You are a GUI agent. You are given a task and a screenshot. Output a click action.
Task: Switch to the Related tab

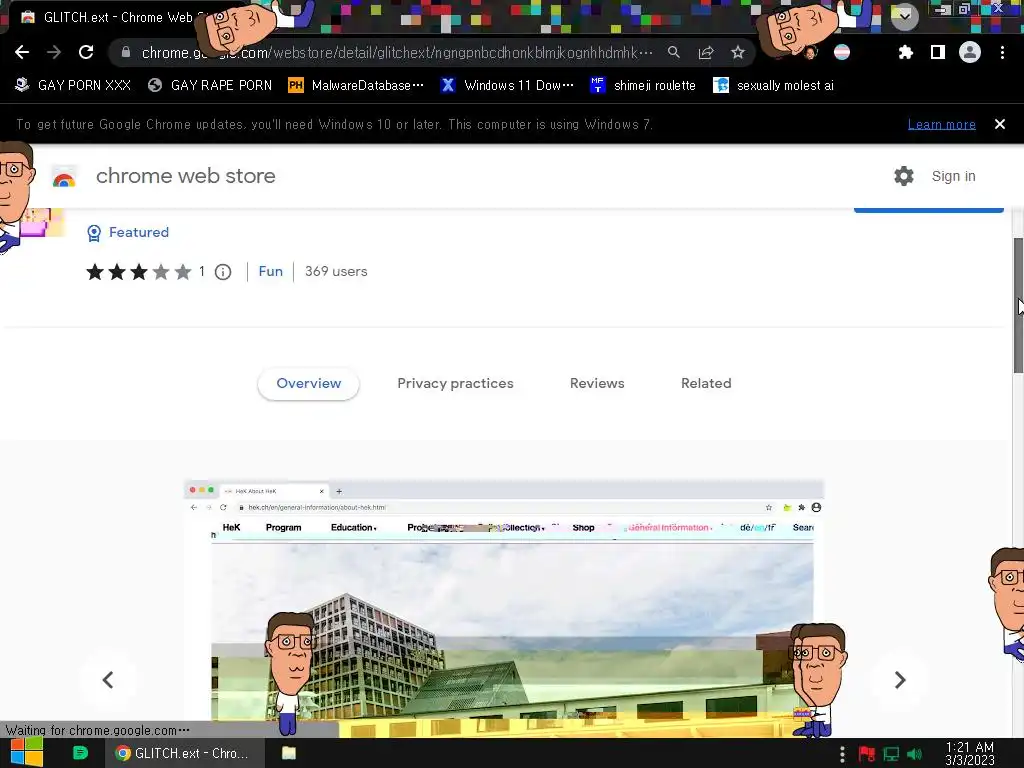pyautogui.click(x=706, y=383)
